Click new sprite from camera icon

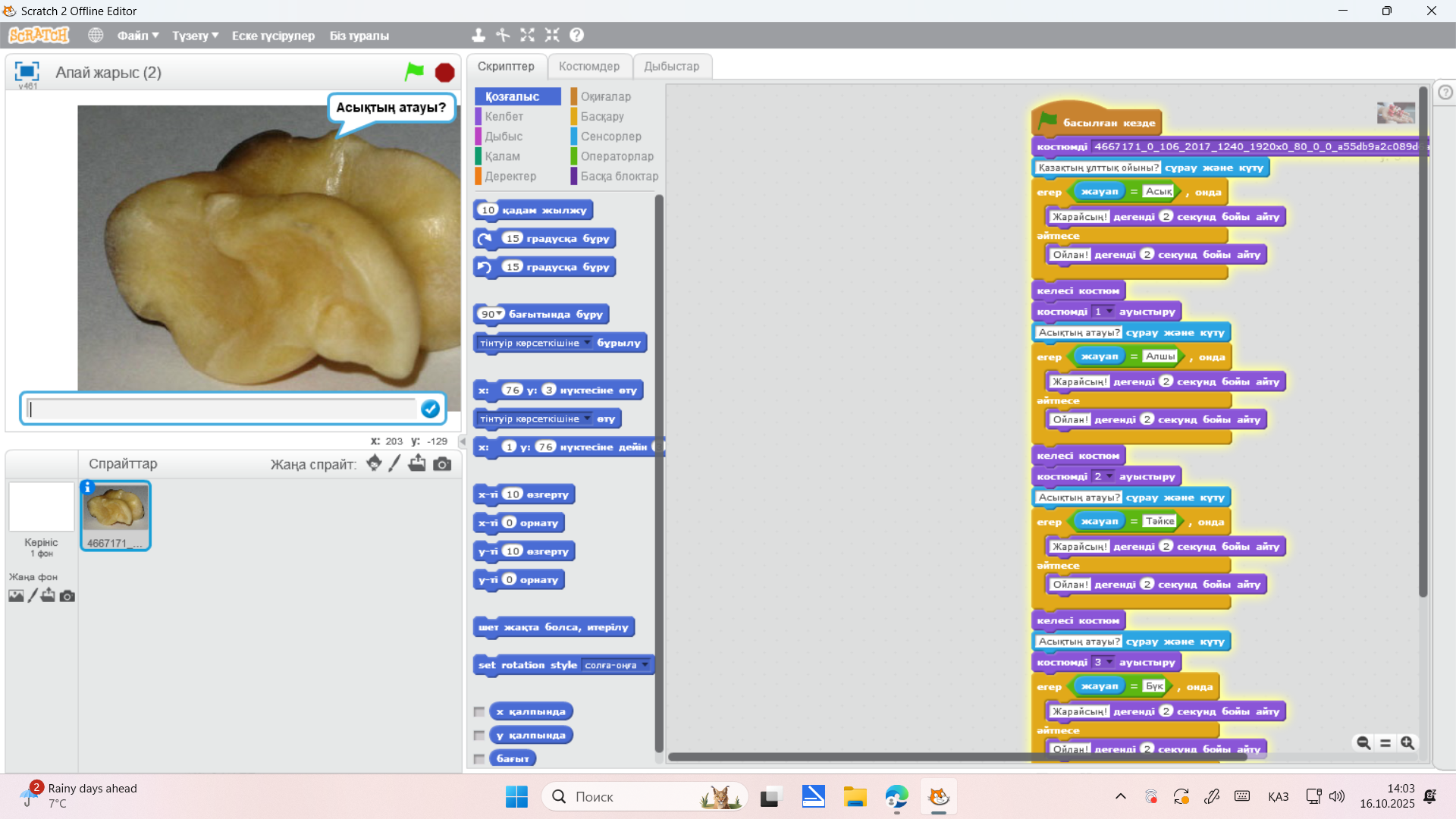click(x=442, y=463)
